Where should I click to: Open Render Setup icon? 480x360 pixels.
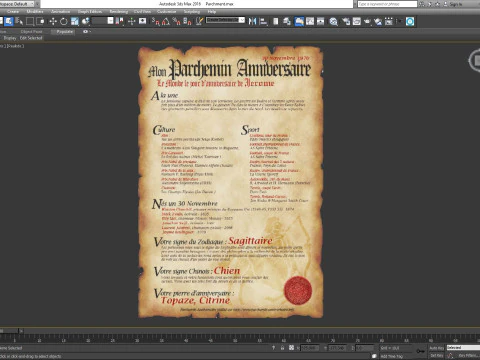(x=346, y=21)
